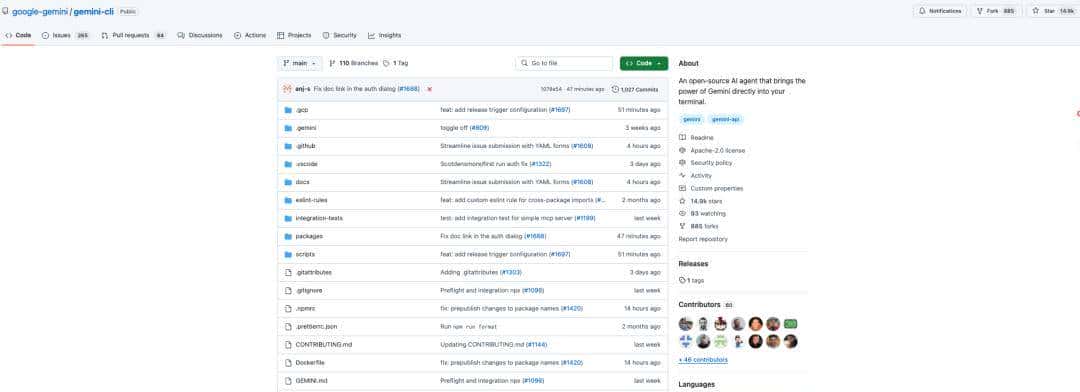
Task: Click the docs folder icon
Action: 289,182
